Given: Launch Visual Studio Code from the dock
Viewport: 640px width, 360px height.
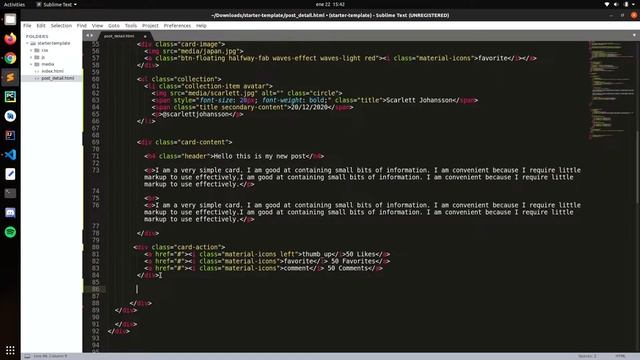Looking at the screenshot, I should pyautogui.click(x=10, y=155).
